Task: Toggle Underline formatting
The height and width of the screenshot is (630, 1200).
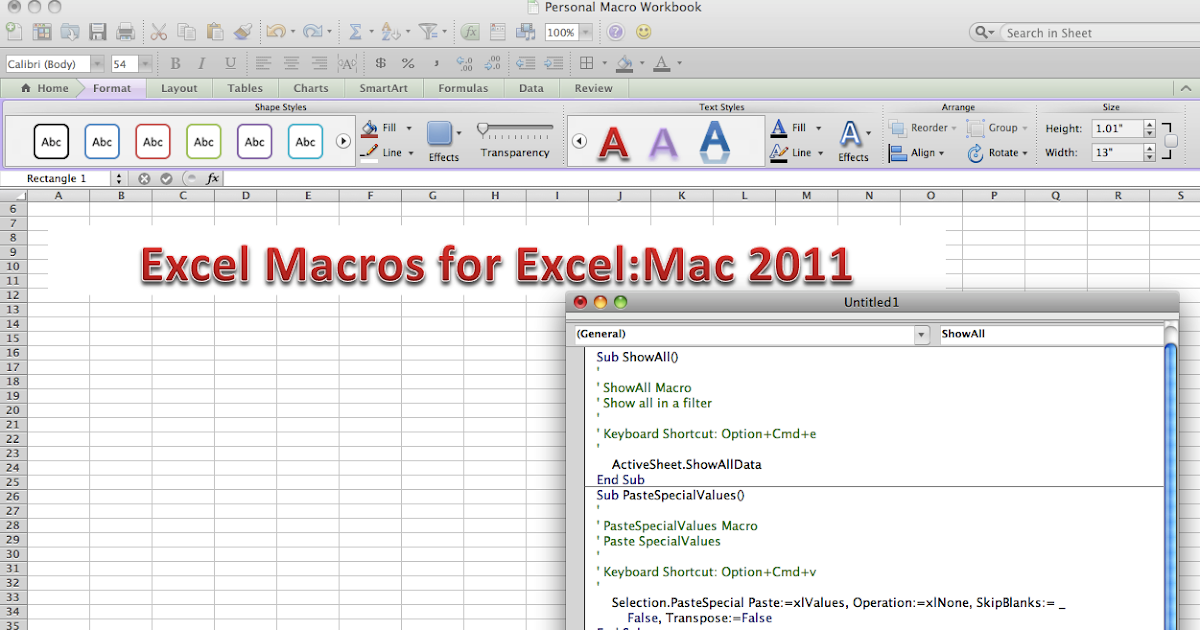Action: point(231,63)
